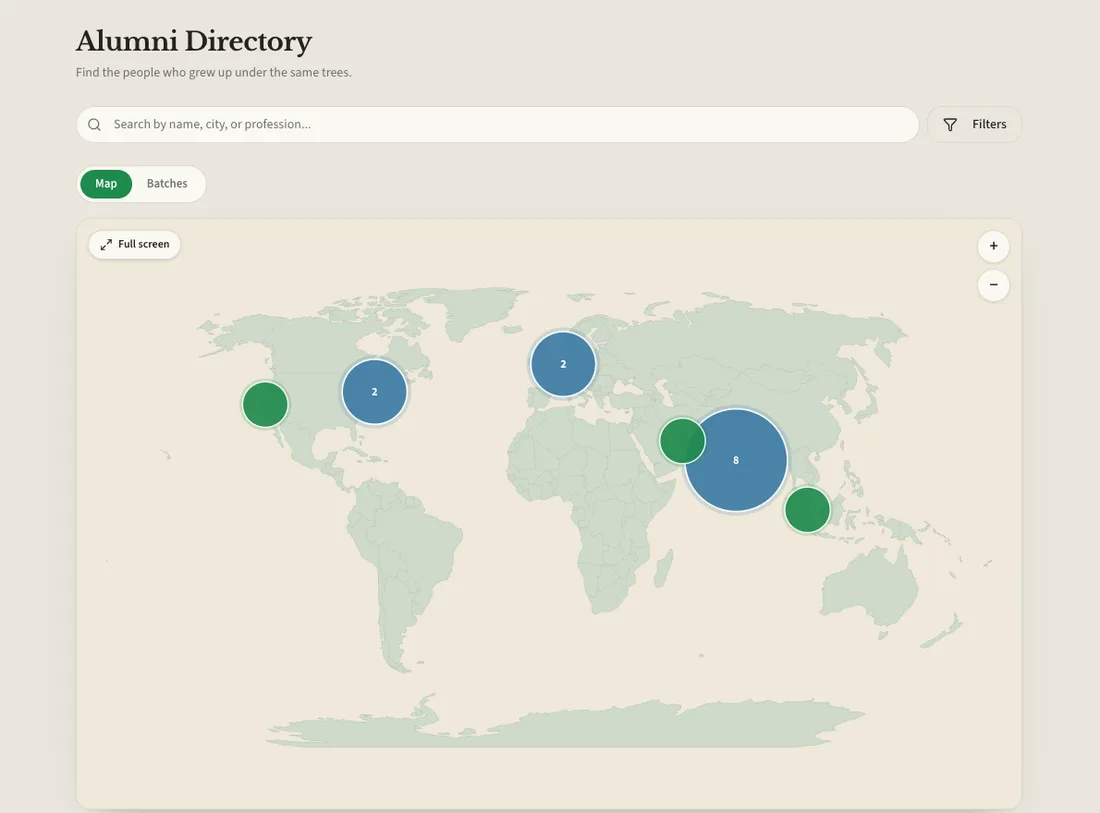Select the green marker in Southeast Asia
The image size is (1100, 813).
(x=807, y=510)
